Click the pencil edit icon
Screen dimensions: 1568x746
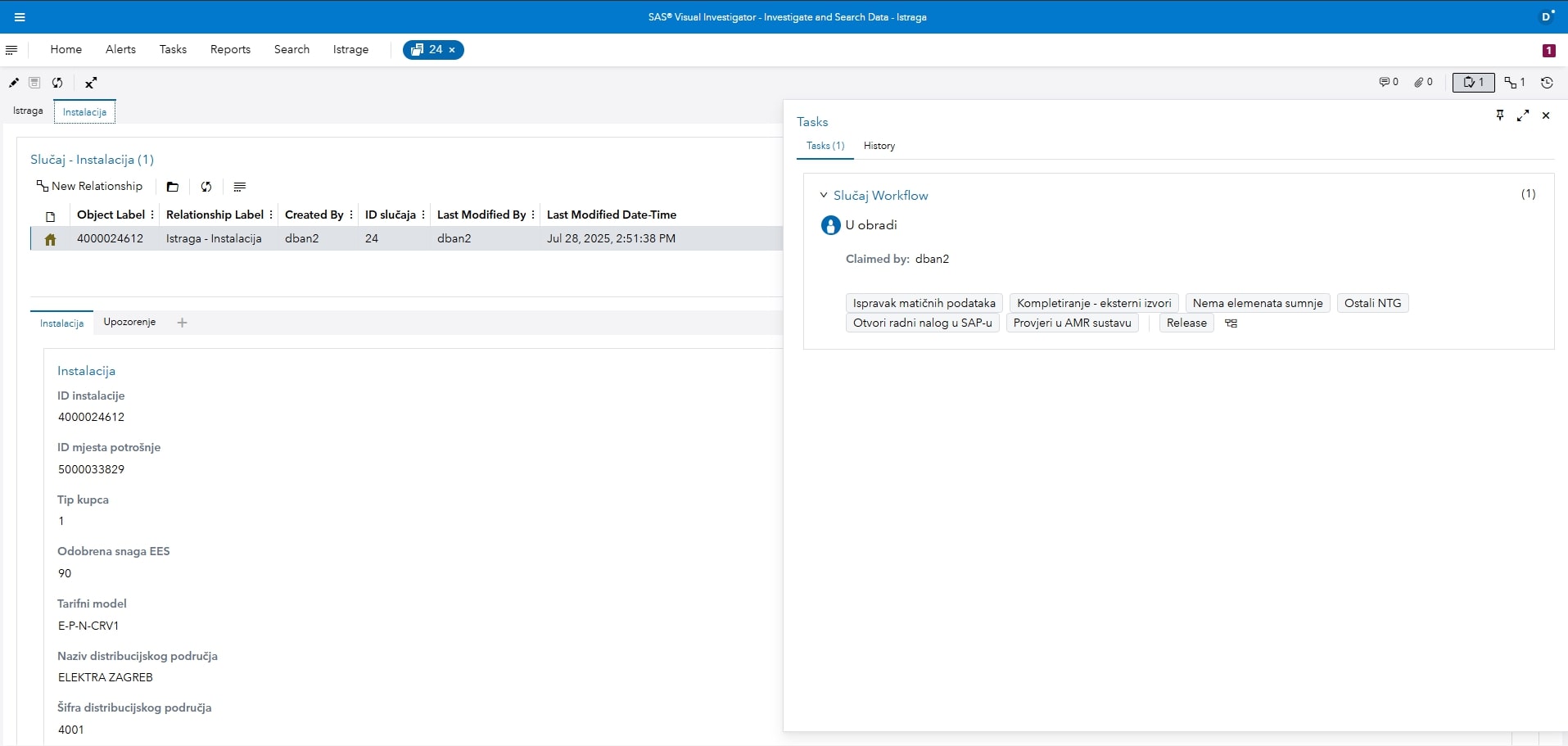pyautogui.click(x=14, y=83)
